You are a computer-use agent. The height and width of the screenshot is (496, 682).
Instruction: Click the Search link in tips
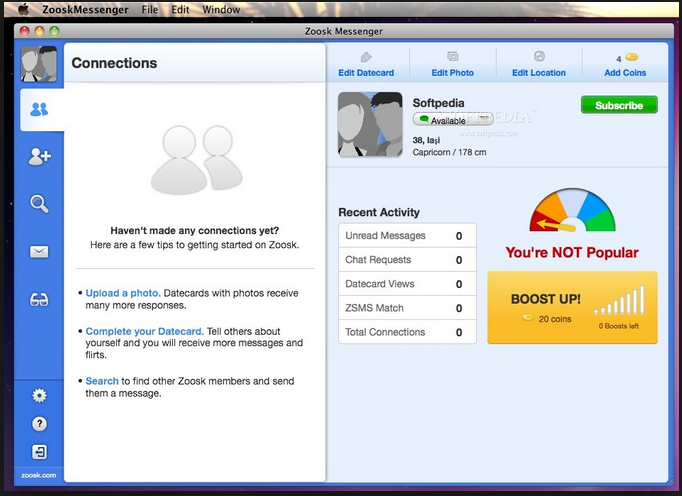pyautogui.click(x=102, y=381)
